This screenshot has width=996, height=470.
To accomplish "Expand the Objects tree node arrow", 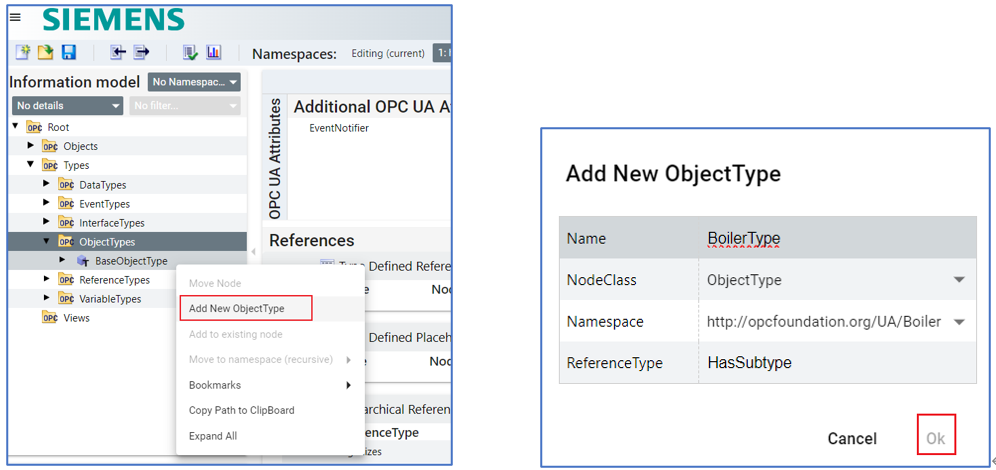I will click(30, 145).
